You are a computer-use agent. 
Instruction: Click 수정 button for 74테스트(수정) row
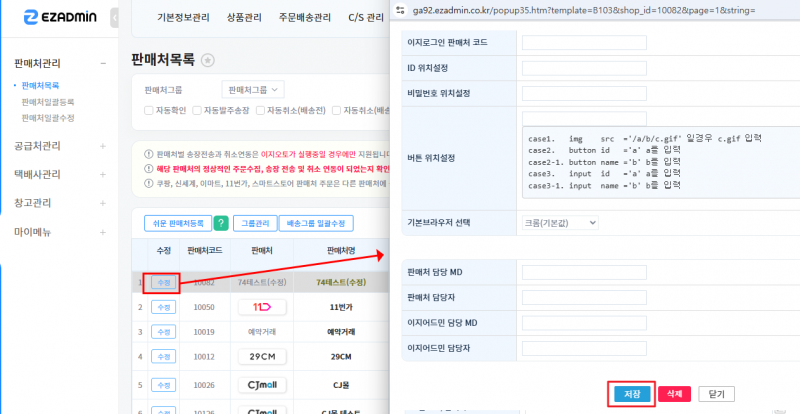[163, 282]
